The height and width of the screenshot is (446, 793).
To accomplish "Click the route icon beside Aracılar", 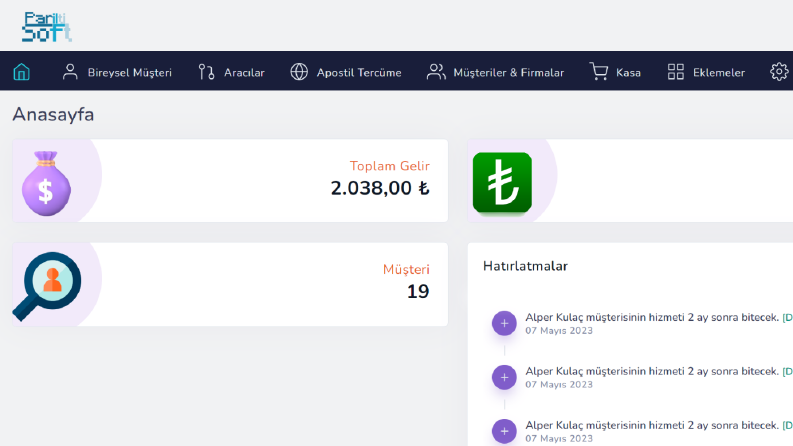I will click(x=206, y=72).
